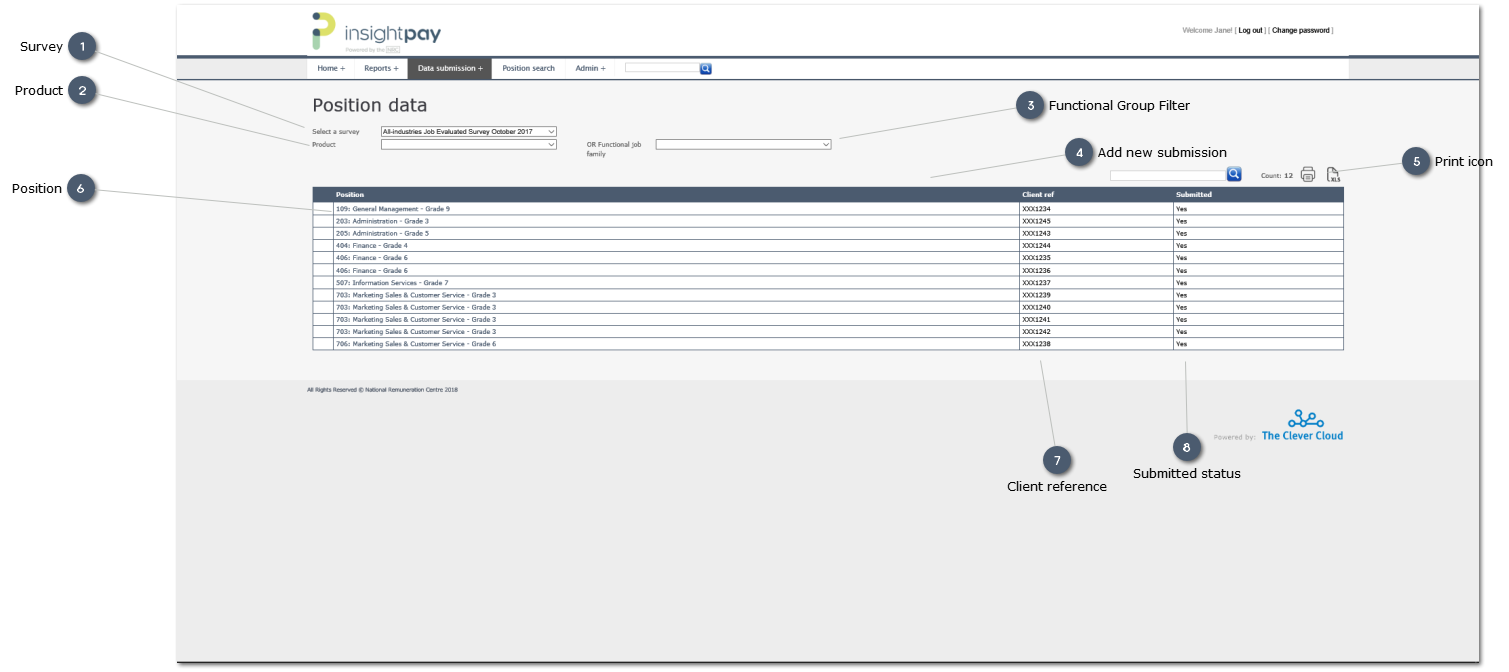Export the table via XLS icon
The width and height of the screenshot is (1509, 672).
point(1333,175)
